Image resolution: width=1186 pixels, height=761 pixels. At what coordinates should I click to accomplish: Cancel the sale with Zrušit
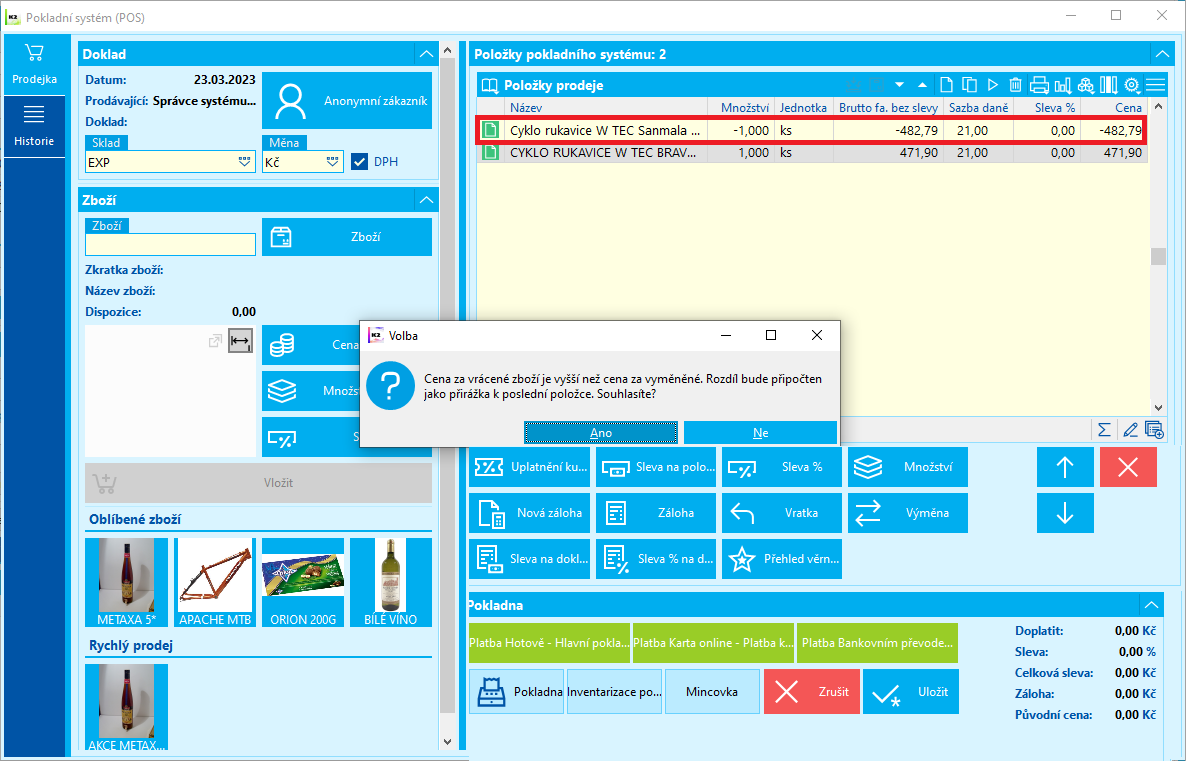pyautogui.click(x=812, y=691)
